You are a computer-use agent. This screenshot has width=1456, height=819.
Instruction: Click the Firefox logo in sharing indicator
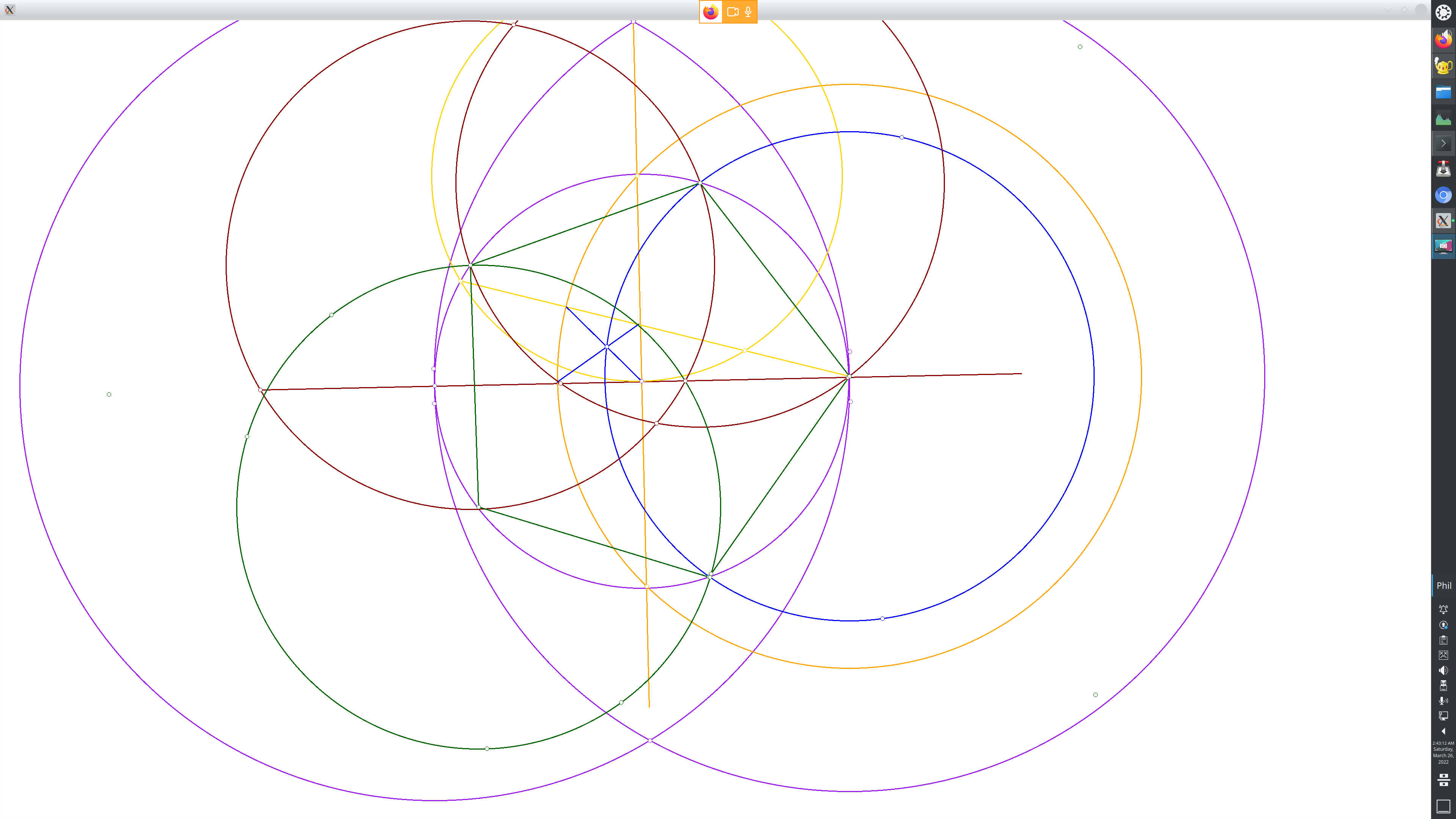[x=711, y=12]
